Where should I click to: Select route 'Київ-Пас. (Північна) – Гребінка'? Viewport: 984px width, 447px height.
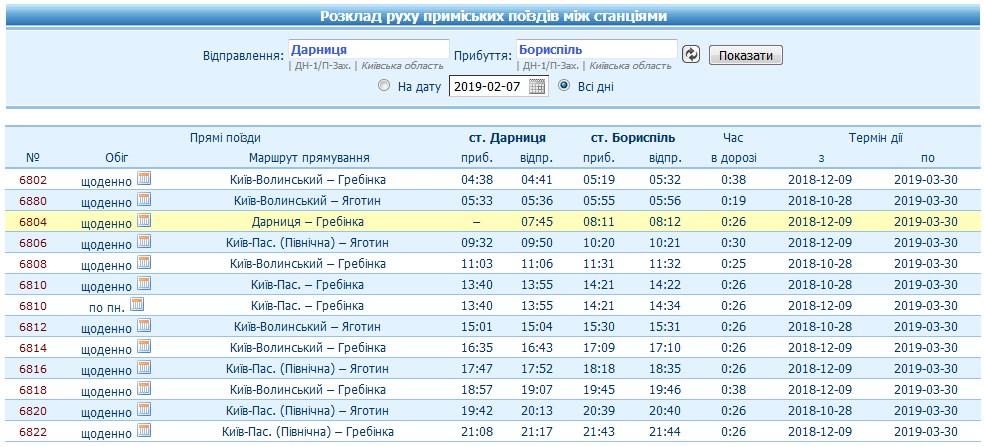(x=308, y=433)
